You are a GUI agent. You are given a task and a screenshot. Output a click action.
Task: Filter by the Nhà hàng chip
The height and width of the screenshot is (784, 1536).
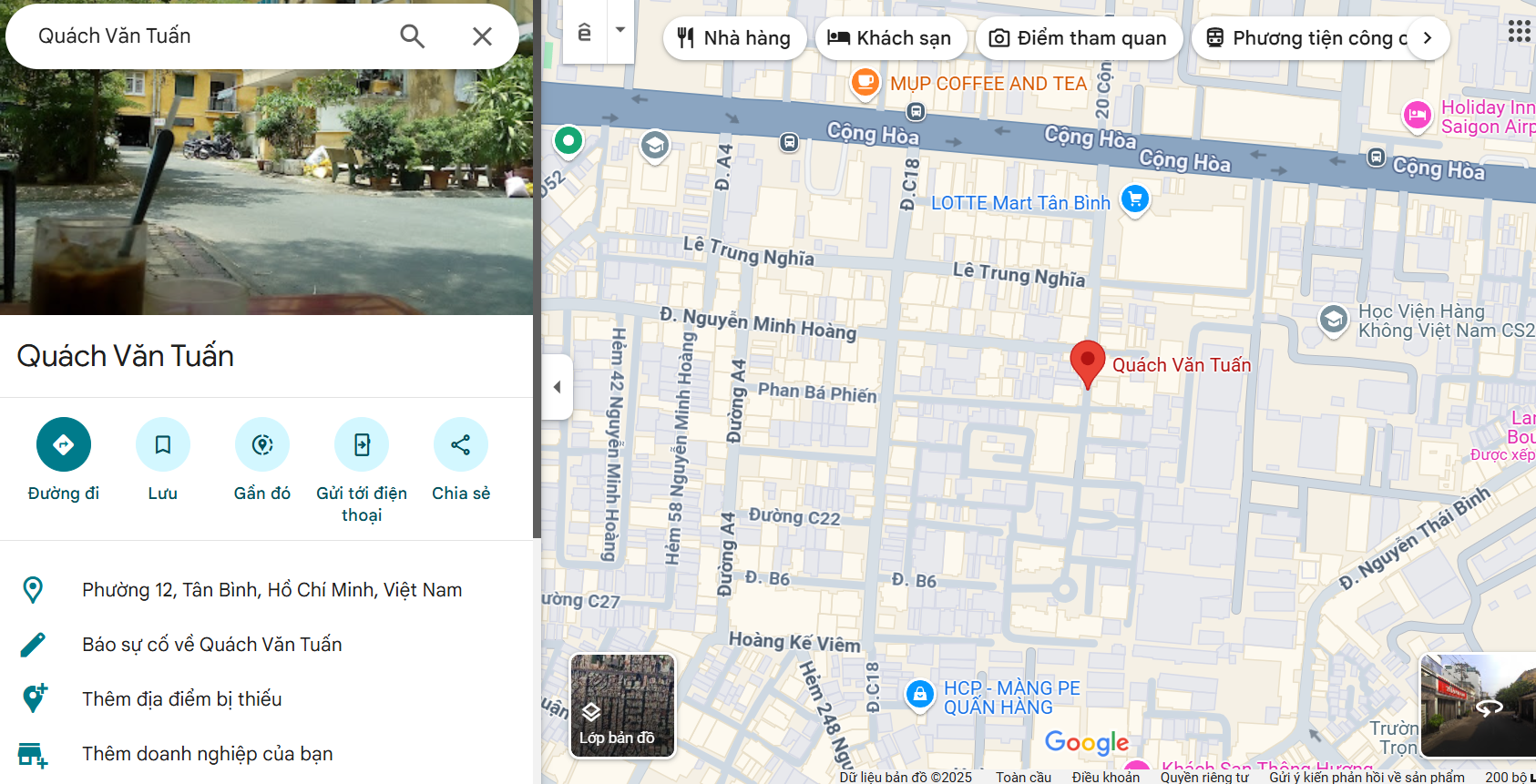click(734, 38)
